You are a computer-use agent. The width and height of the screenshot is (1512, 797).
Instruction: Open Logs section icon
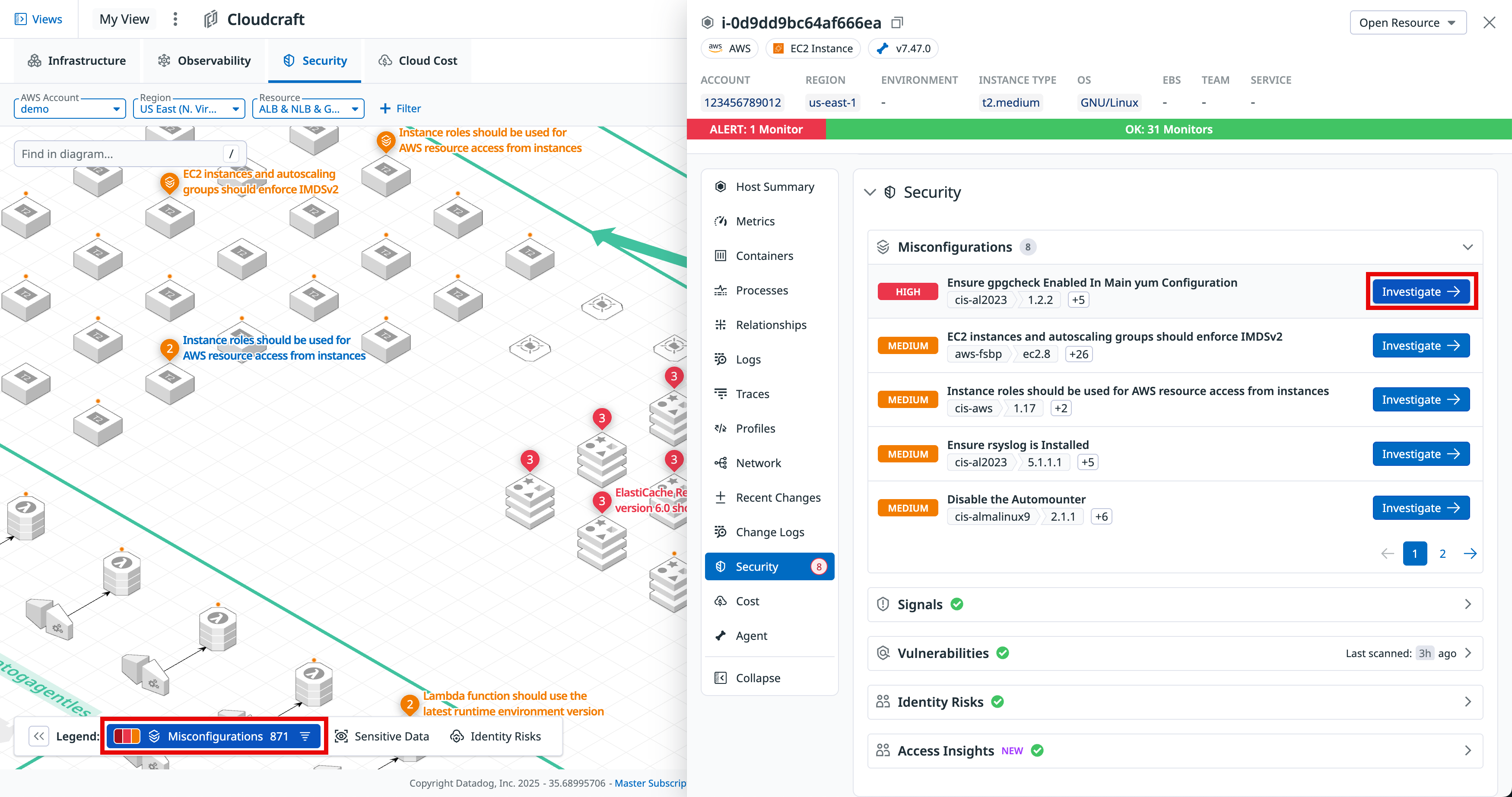click(x=720, y=359)
